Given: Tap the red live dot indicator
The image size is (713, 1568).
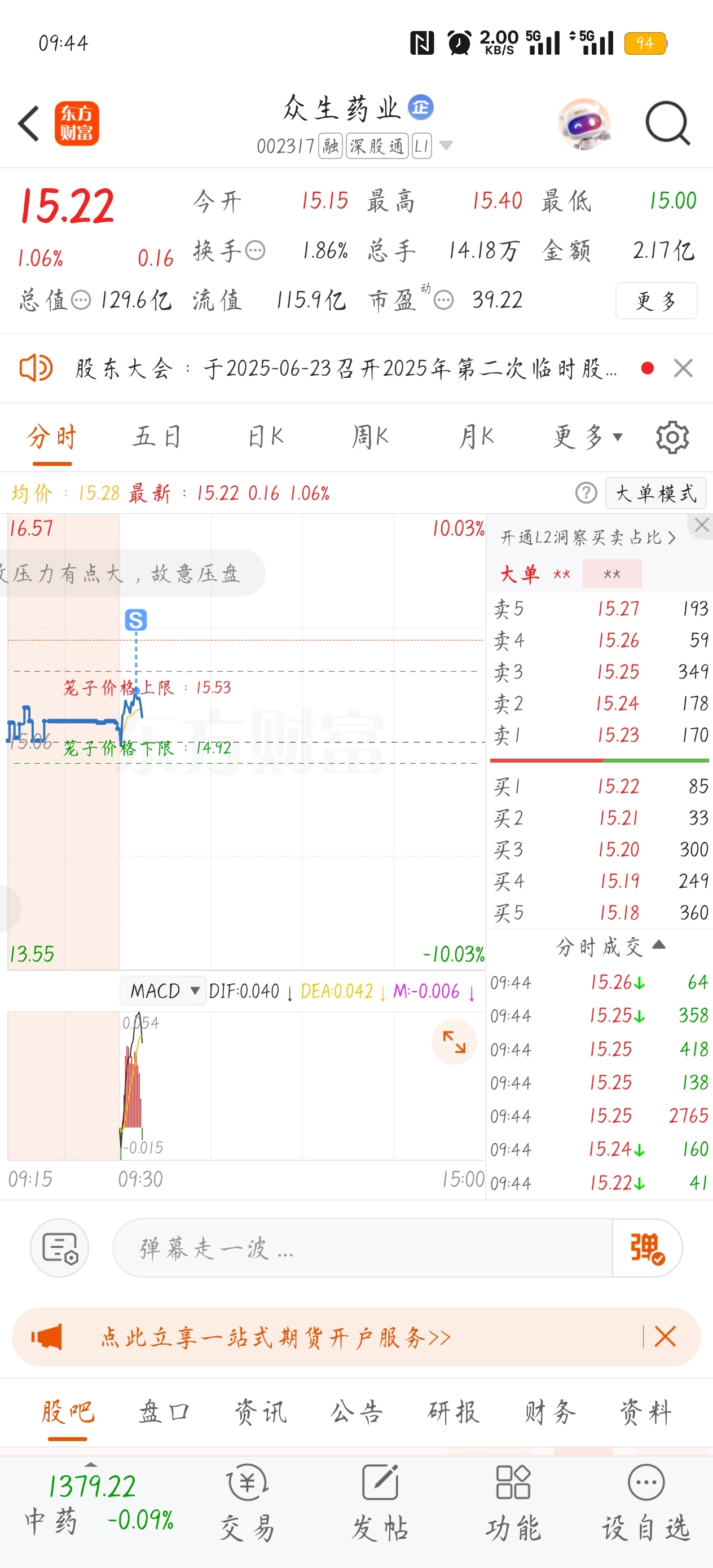Looking at the screenshot, I should point(647,368).
